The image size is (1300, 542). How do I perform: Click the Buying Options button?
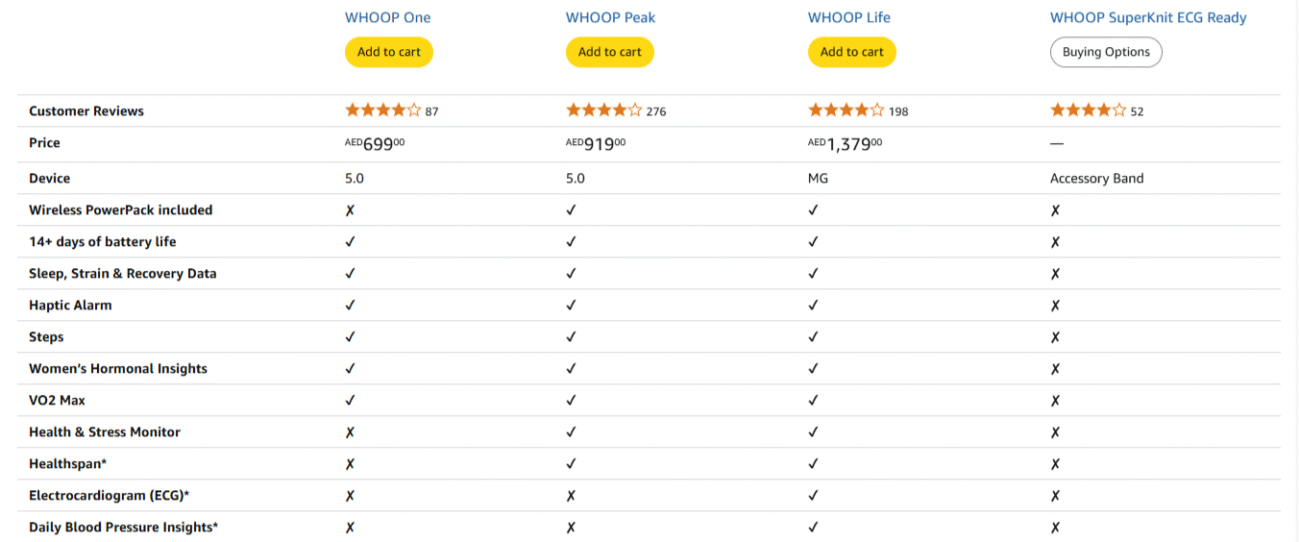tap(1106, 52)
